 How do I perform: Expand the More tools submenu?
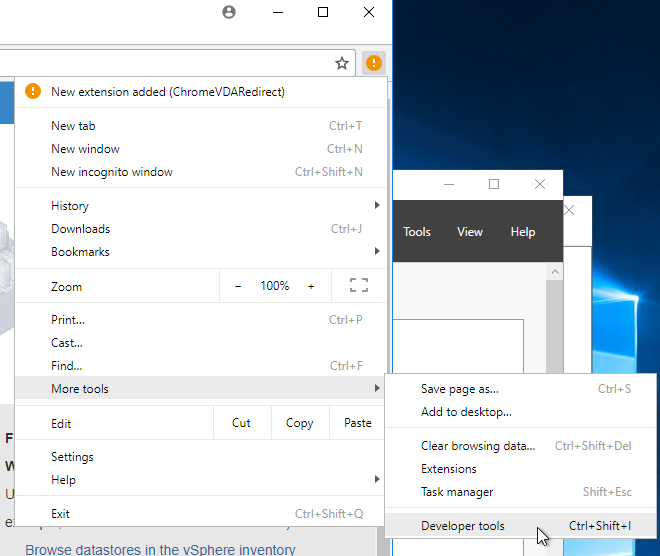coord(200,388)
